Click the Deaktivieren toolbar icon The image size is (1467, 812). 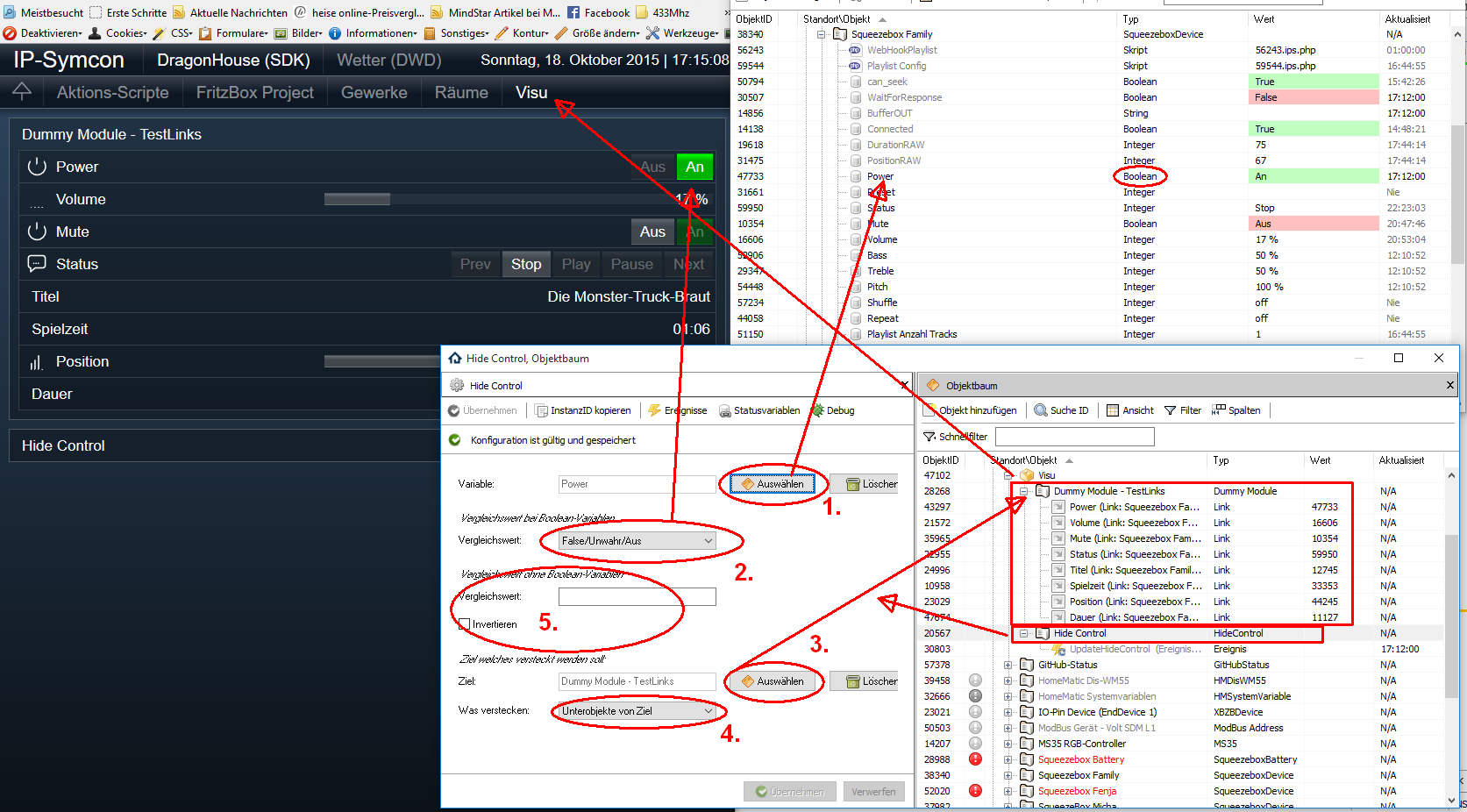pos(10,33)
